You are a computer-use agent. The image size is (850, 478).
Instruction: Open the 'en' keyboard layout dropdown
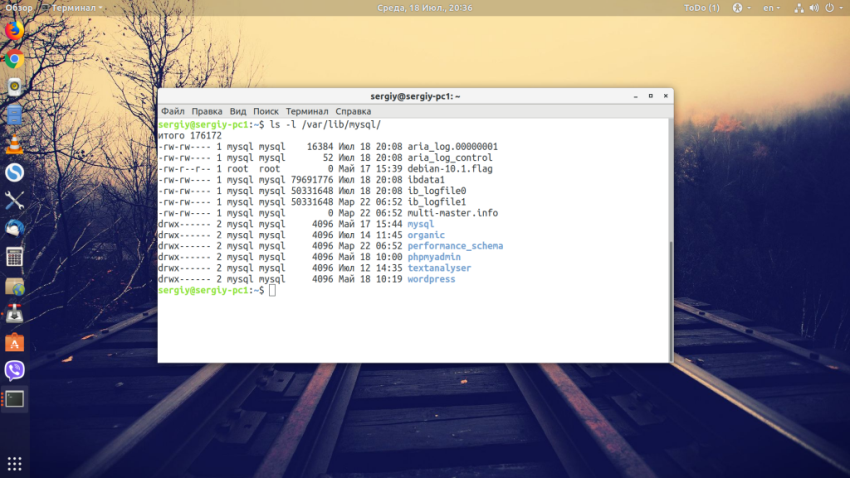point(770,8)
